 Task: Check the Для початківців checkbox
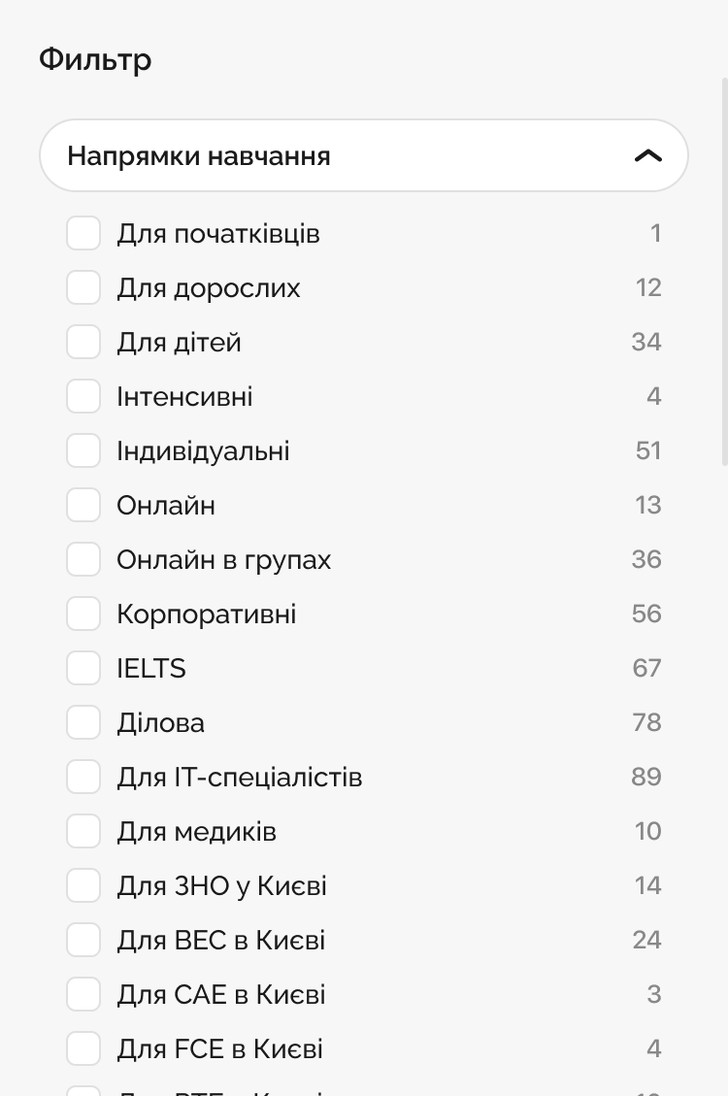(x=83, y=233)
